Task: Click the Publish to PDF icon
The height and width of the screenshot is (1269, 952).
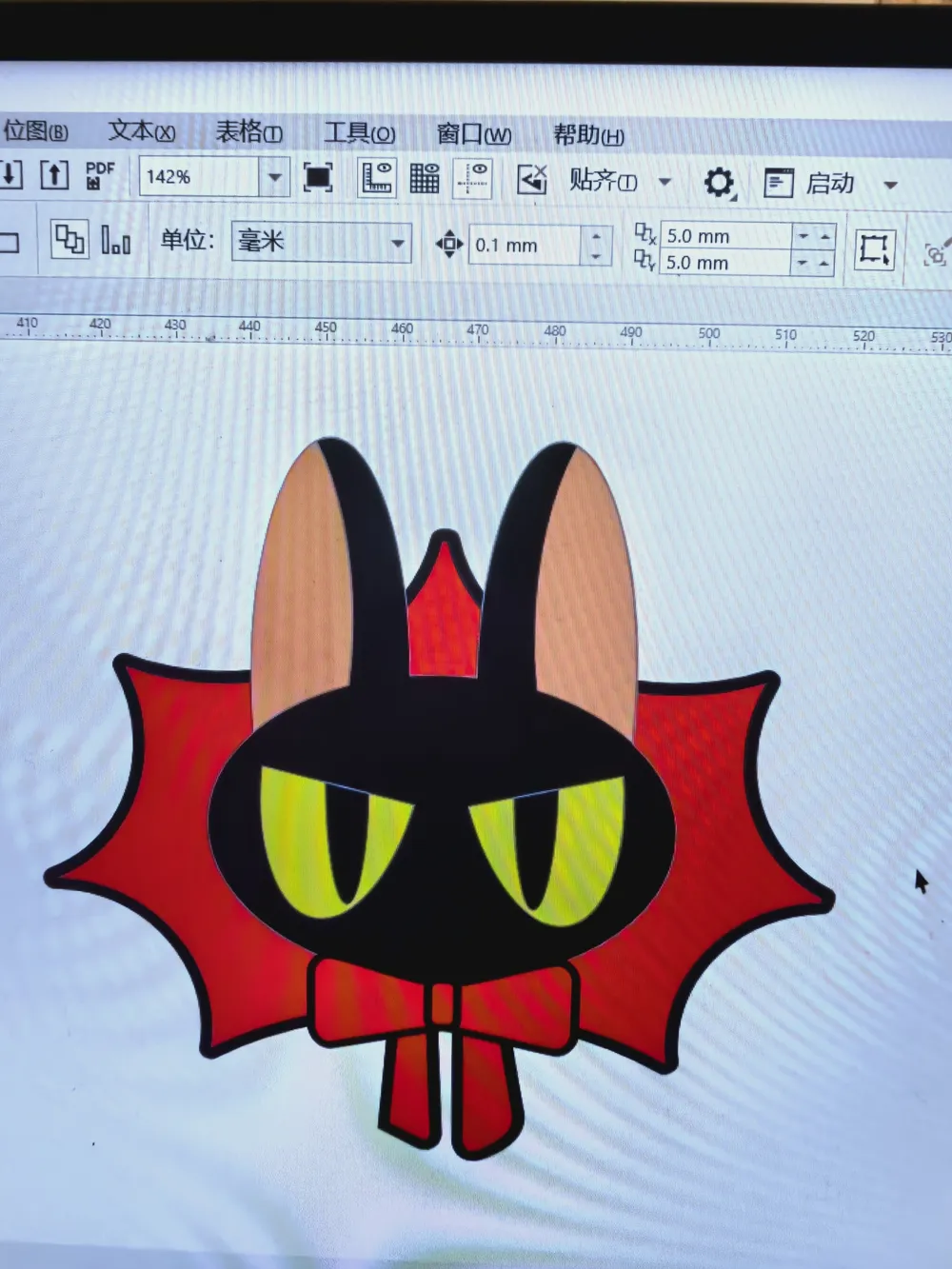Action: point(99,175)
